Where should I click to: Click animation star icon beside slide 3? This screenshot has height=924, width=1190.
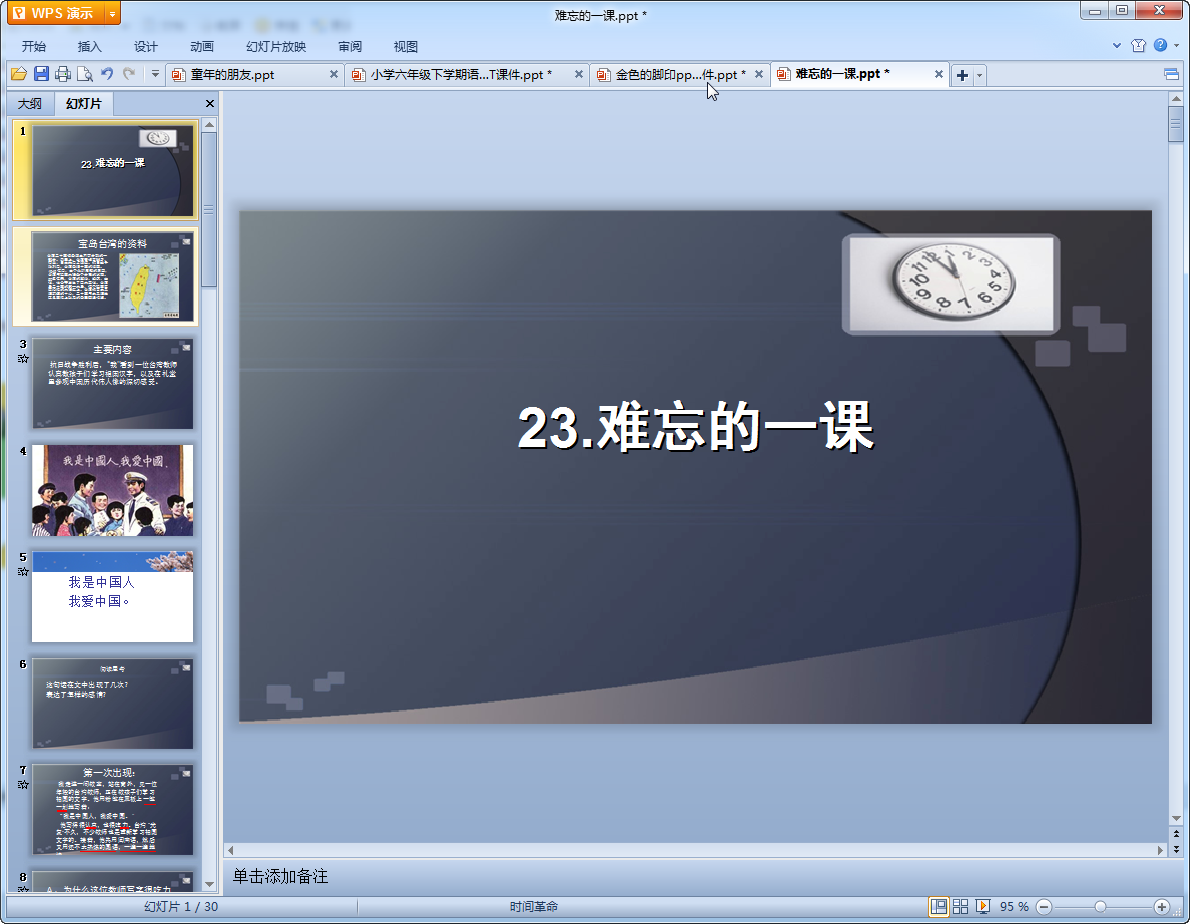pyautogui.click(x=23, y=359)
